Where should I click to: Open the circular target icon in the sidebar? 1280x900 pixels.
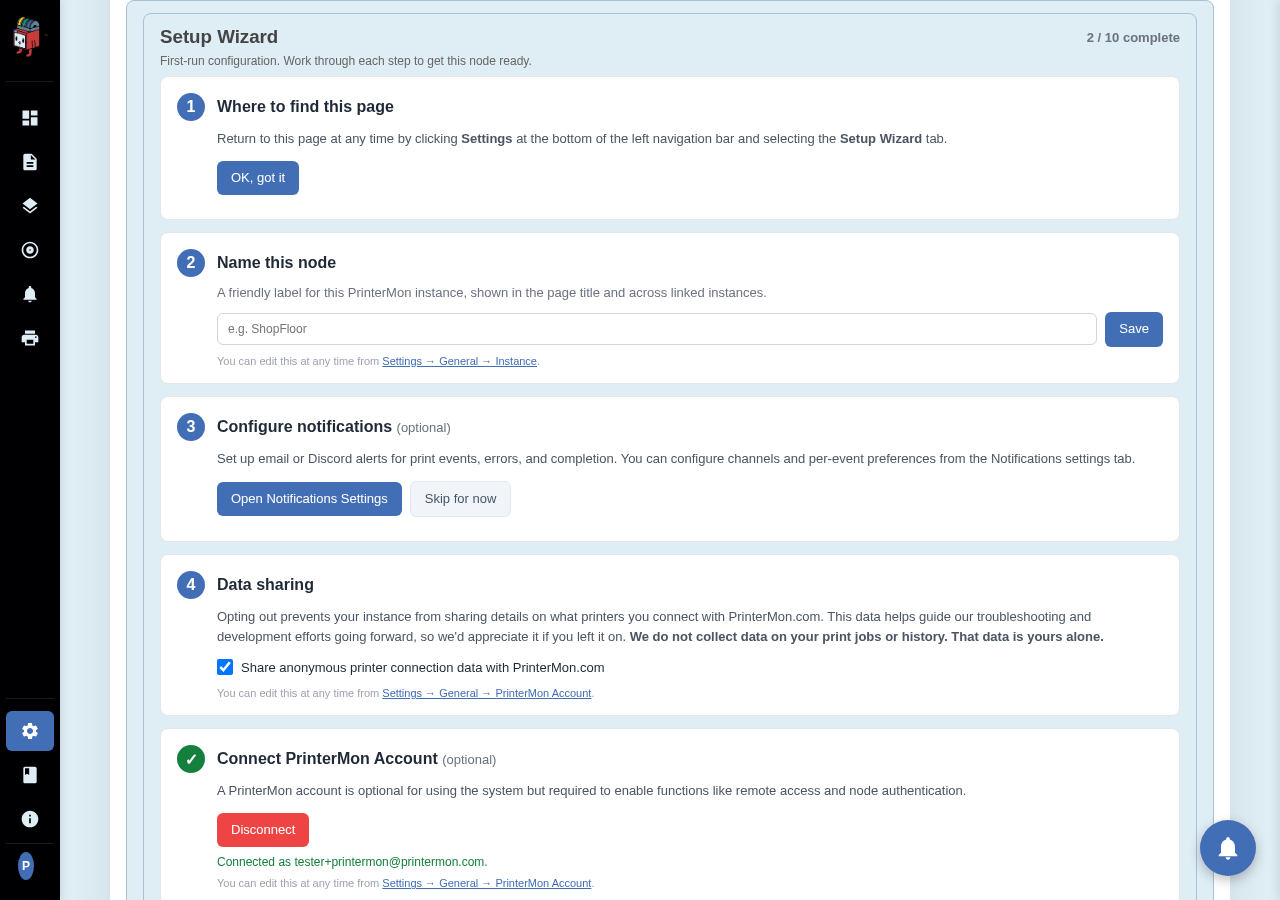[30, 250]
